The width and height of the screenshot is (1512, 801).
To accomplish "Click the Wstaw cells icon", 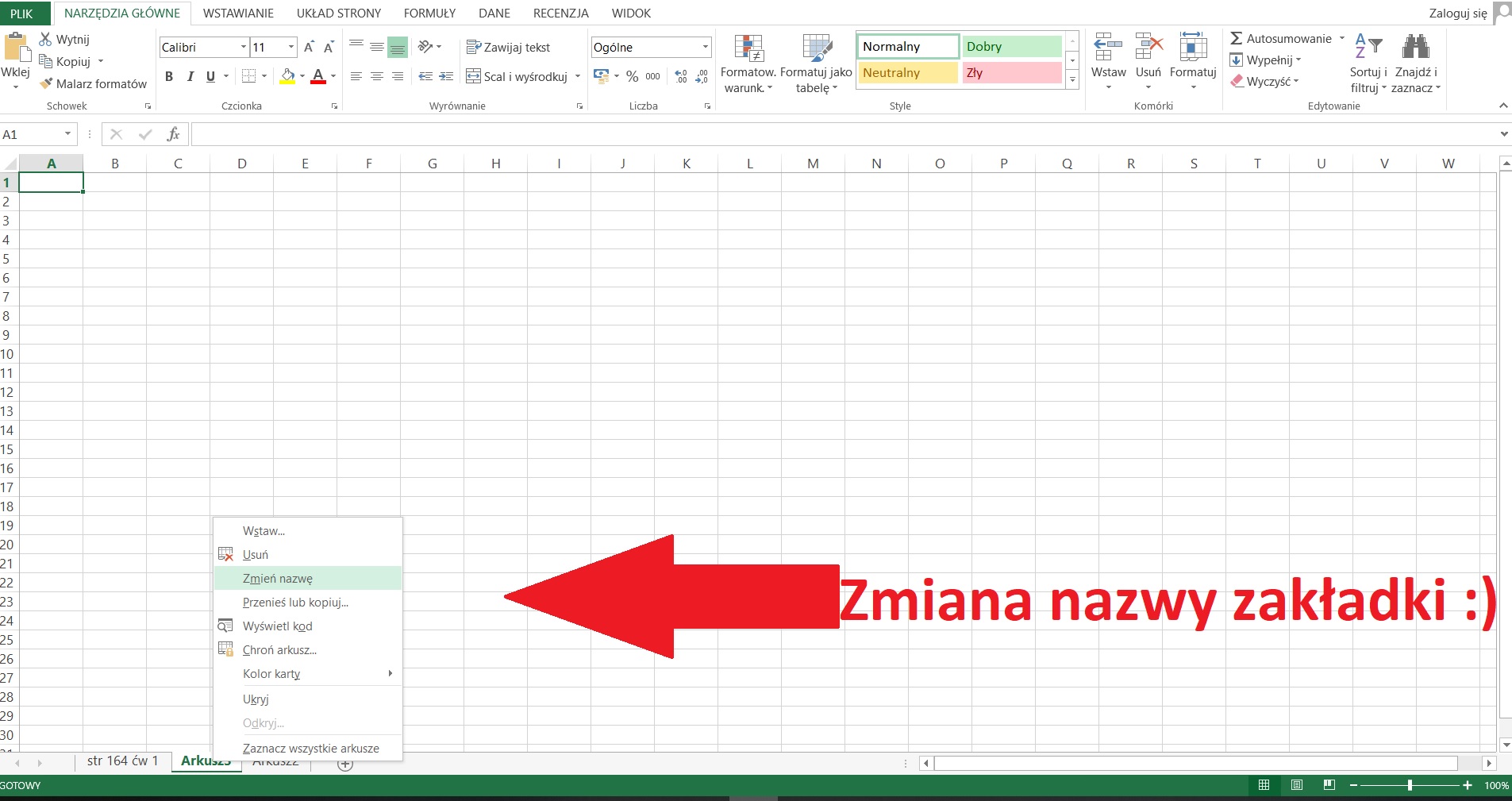I will 1108,47.
